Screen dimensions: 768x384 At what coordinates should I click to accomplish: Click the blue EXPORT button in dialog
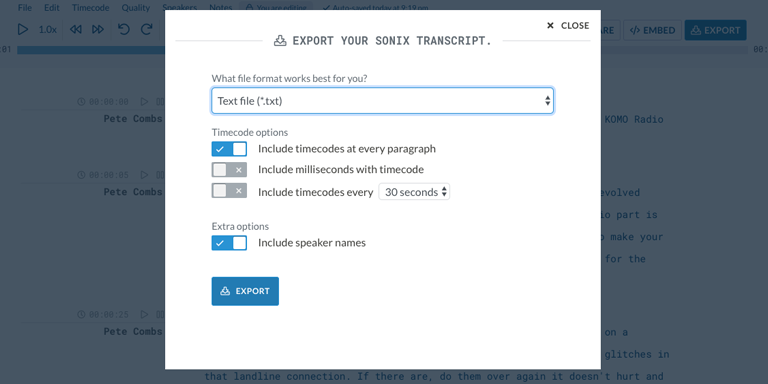pyautogui.click(x=245, y=291)
